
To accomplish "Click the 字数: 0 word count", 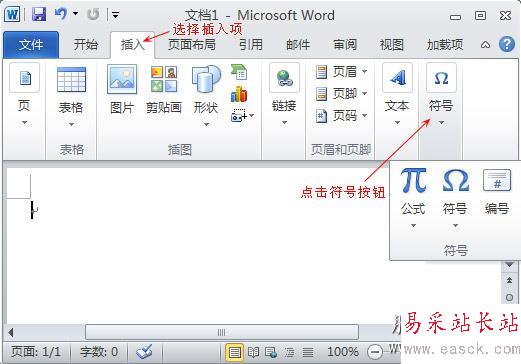I will tap(99, 352).
